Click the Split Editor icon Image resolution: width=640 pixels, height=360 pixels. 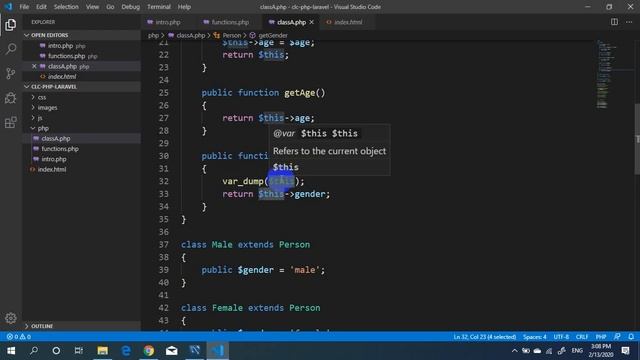(x=614, y=22)
